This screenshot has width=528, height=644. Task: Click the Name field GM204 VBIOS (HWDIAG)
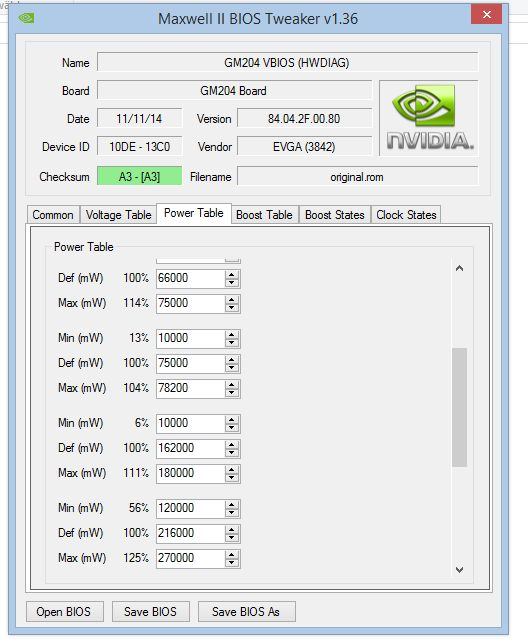point(287,62)
